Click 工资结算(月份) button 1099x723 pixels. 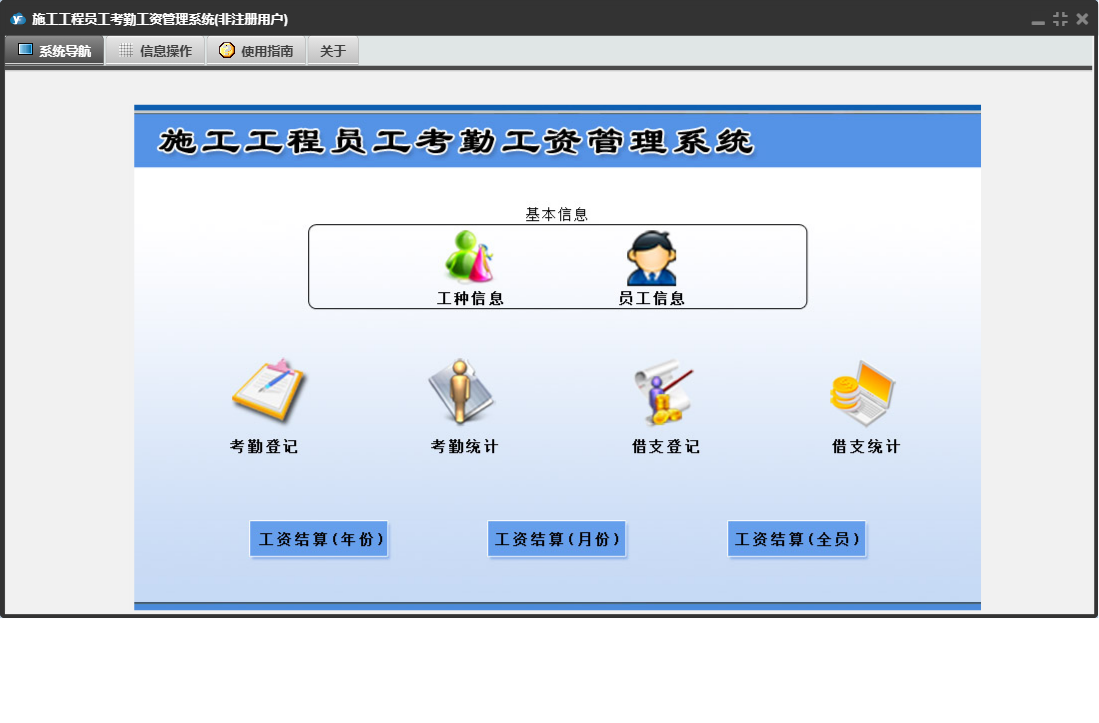point(557,539)
